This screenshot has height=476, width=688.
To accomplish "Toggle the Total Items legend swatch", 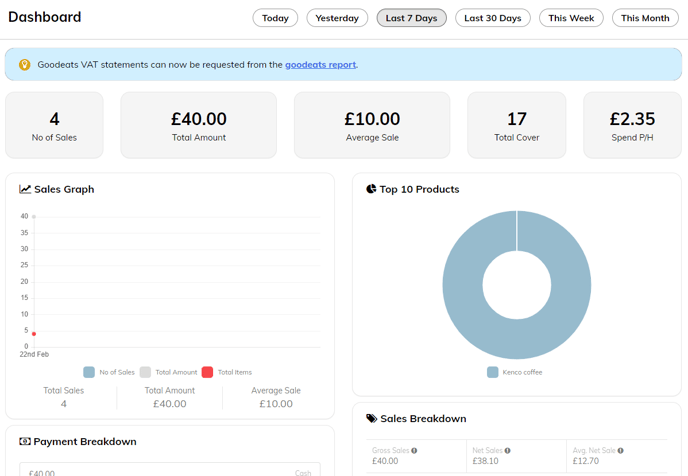I will 208,372.
